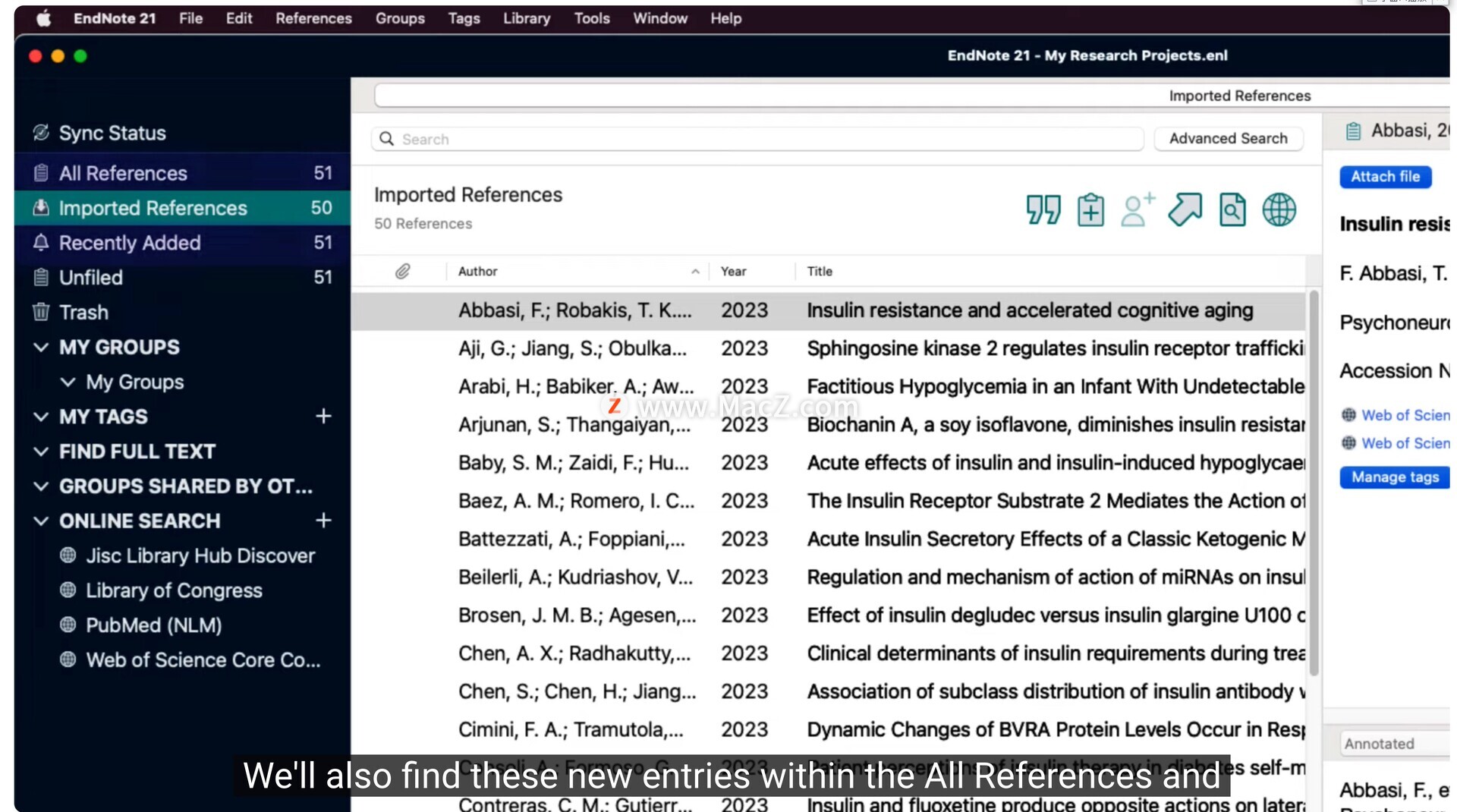Click the Trash bin icon
Viewport: 1457px width, 812px height.
[x=41, y=312]
